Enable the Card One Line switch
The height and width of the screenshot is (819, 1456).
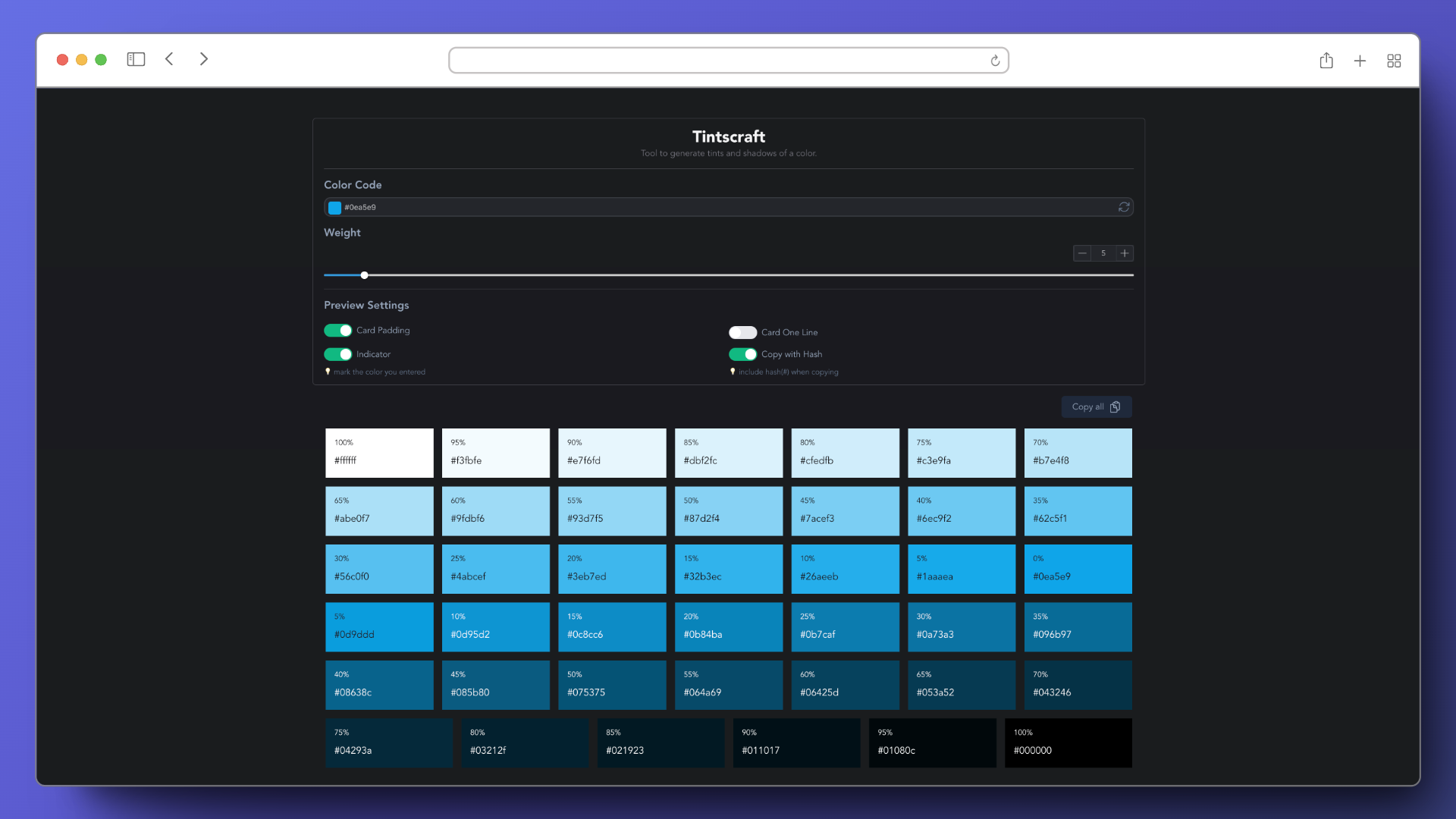click(742, 332)
